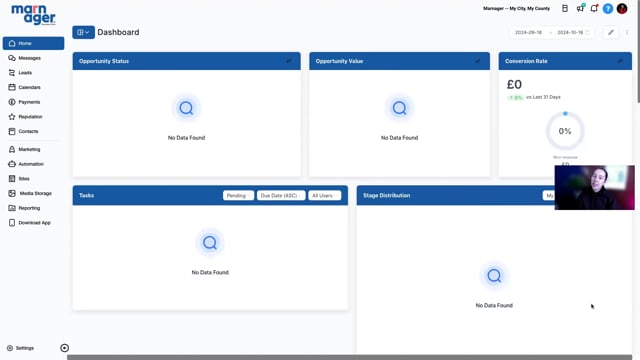
Task: Open the notifications bell icon
Action: 594,8
